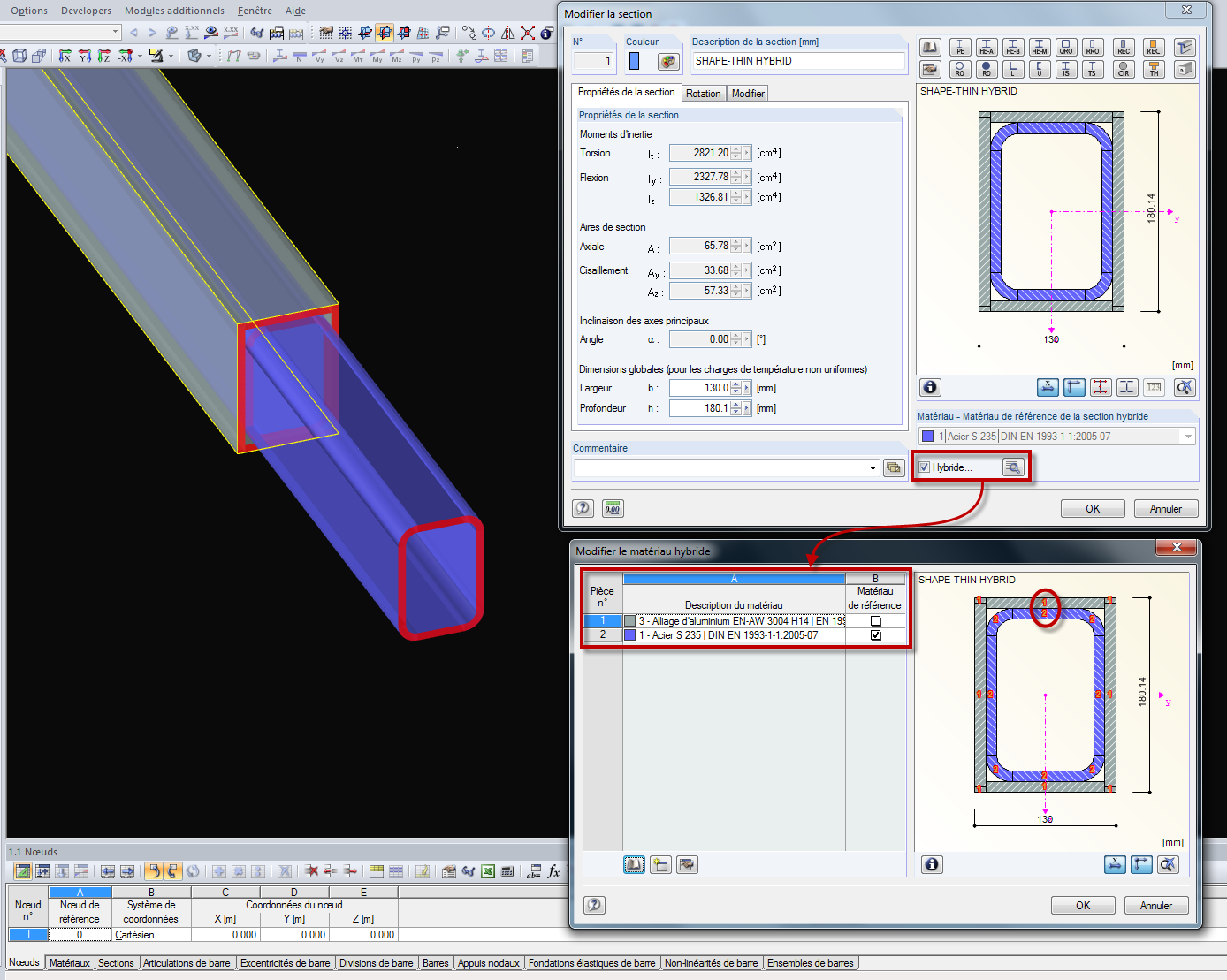The image size is (1227, 980).
Task: Pick the CIR circular section icon
Action: 1124,69
